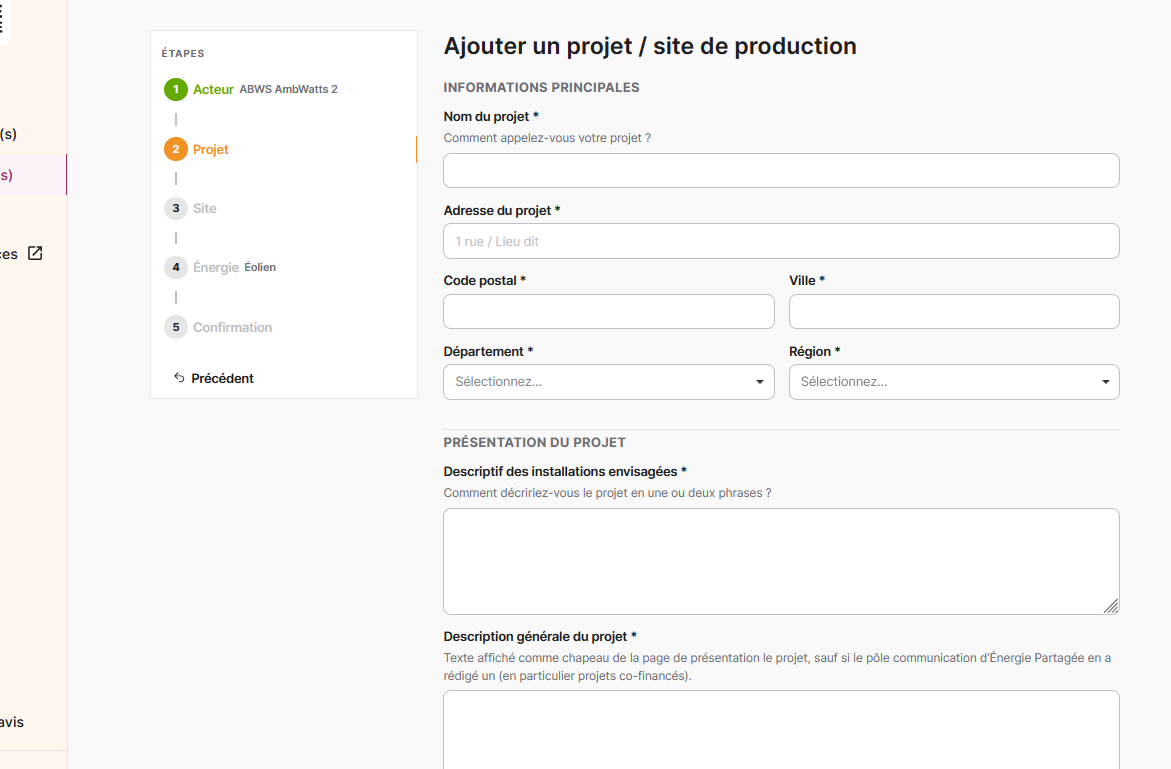The width and height of the screenshot is (1171, 769).
Task: Focus the Nom du projet field
Action: (x=781, y=170)
